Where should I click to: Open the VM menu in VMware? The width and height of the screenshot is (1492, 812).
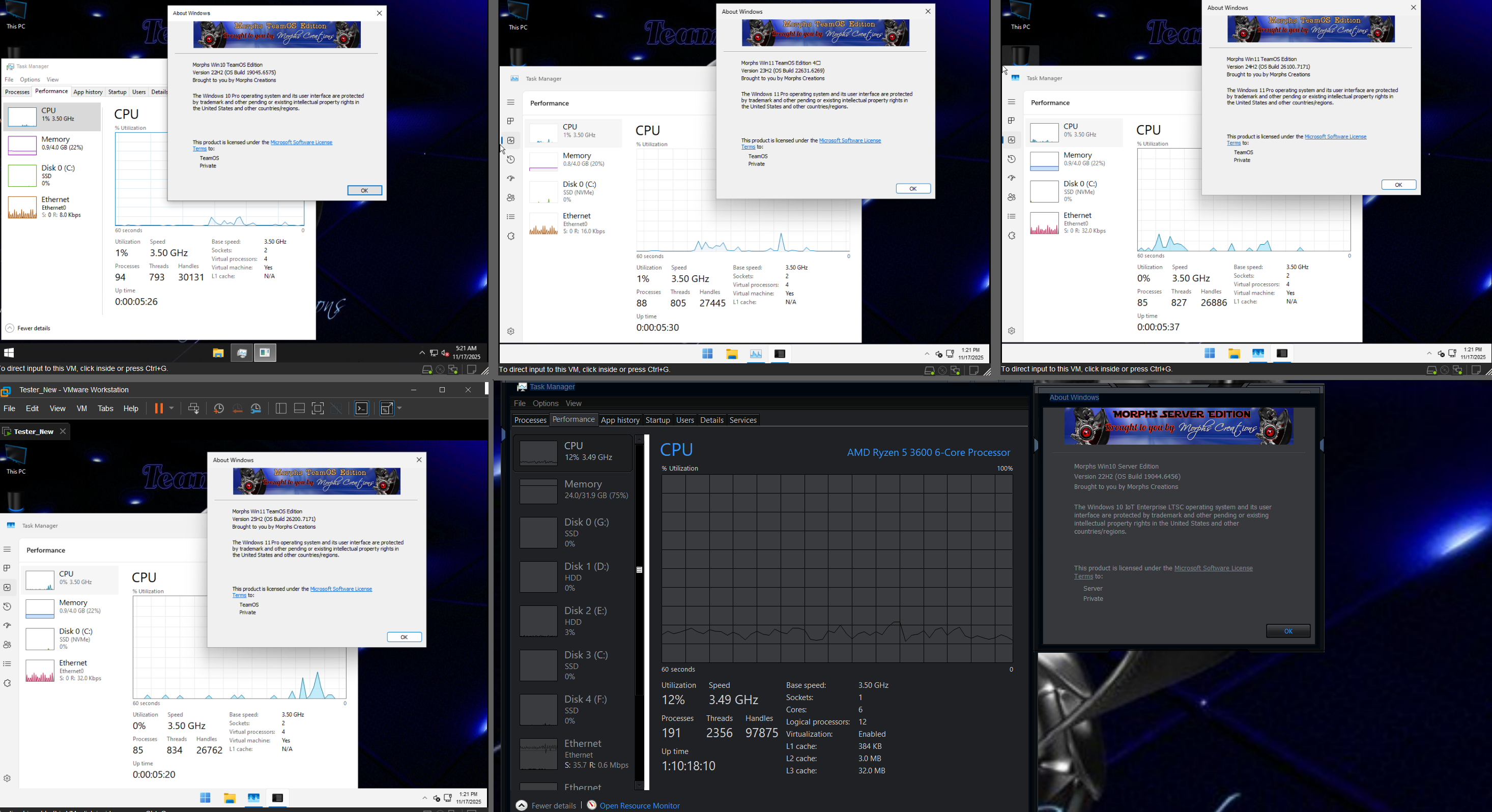81,409
